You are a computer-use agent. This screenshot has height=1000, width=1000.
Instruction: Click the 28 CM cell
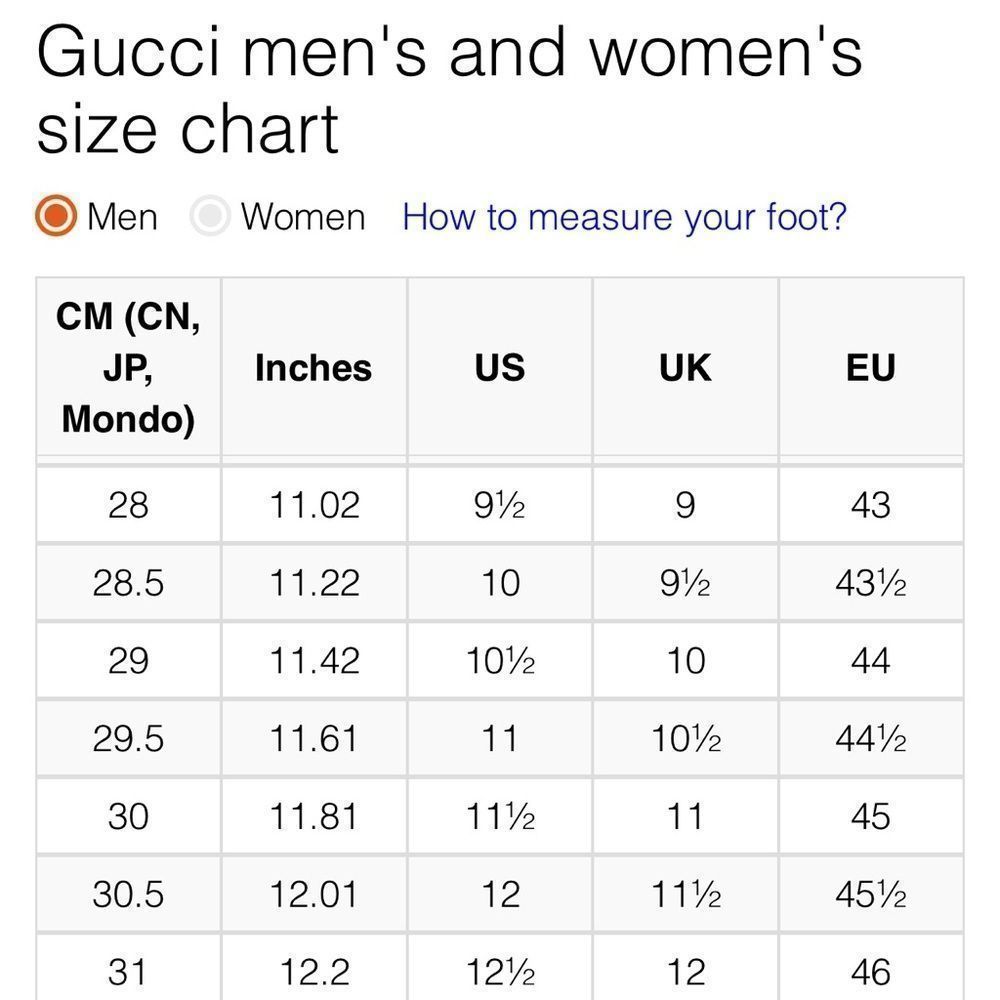128,505
